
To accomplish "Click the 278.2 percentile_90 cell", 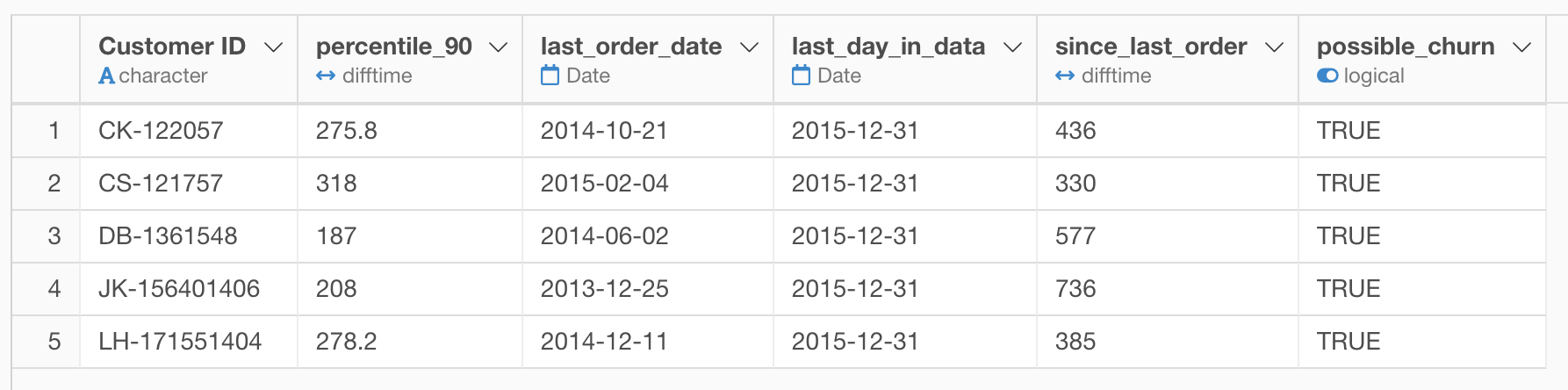I will tap(410, 342).
